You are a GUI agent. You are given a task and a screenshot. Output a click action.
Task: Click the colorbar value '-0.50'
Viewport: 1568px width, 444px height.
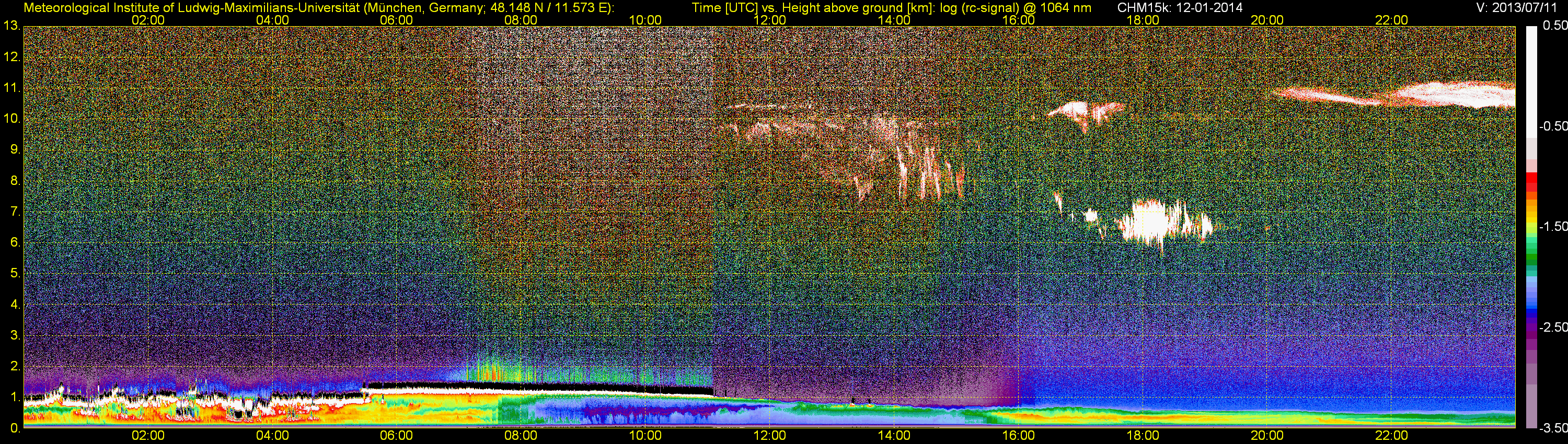(1553, 126)
